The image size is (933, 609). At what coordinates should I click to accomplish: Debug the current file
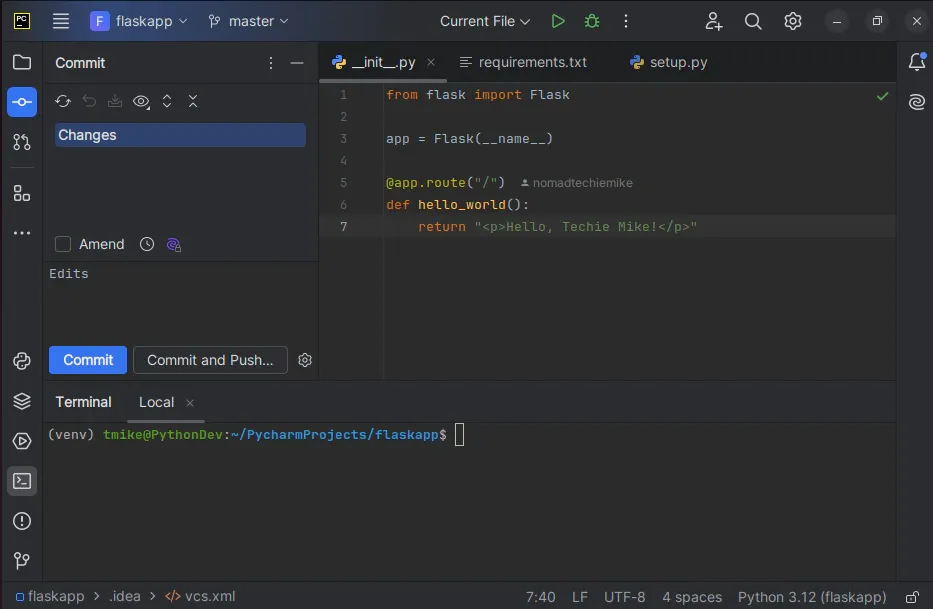point(591,21)
